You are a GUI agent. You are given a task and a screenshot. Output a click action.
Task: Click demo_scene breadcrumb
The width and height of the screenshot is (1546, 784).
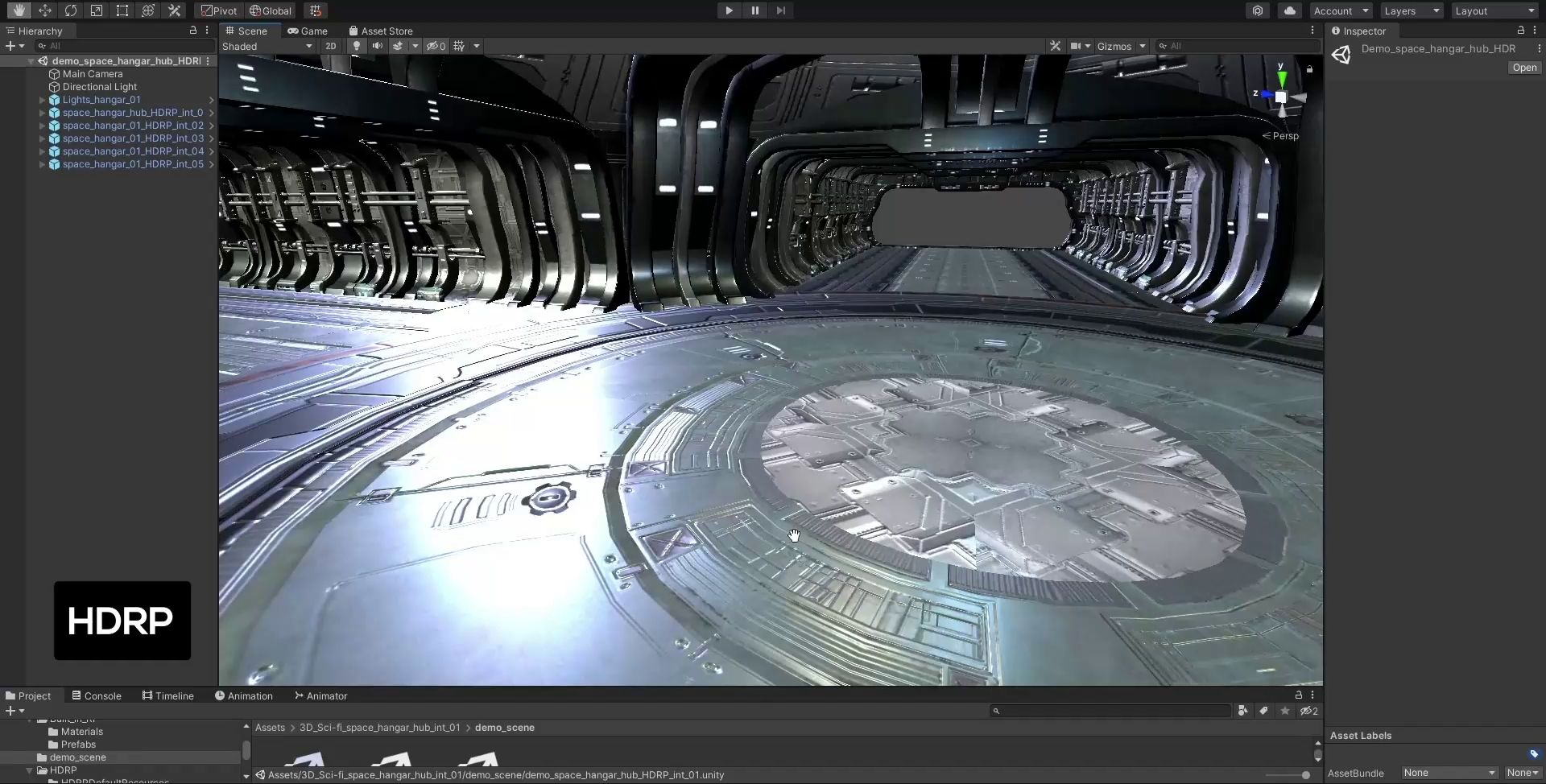(x=505, y=728)
